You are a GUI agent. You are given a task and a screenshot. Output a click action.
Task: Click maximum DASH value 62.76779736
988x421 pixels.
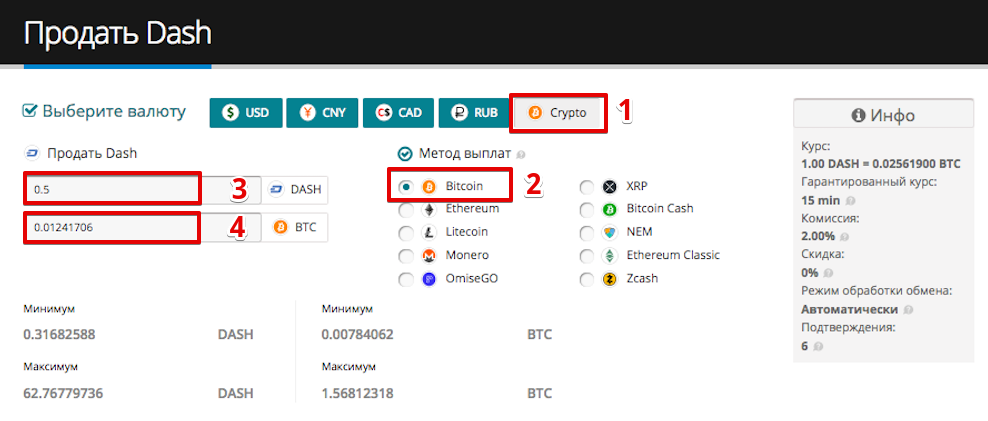click(x=63, y=394)
